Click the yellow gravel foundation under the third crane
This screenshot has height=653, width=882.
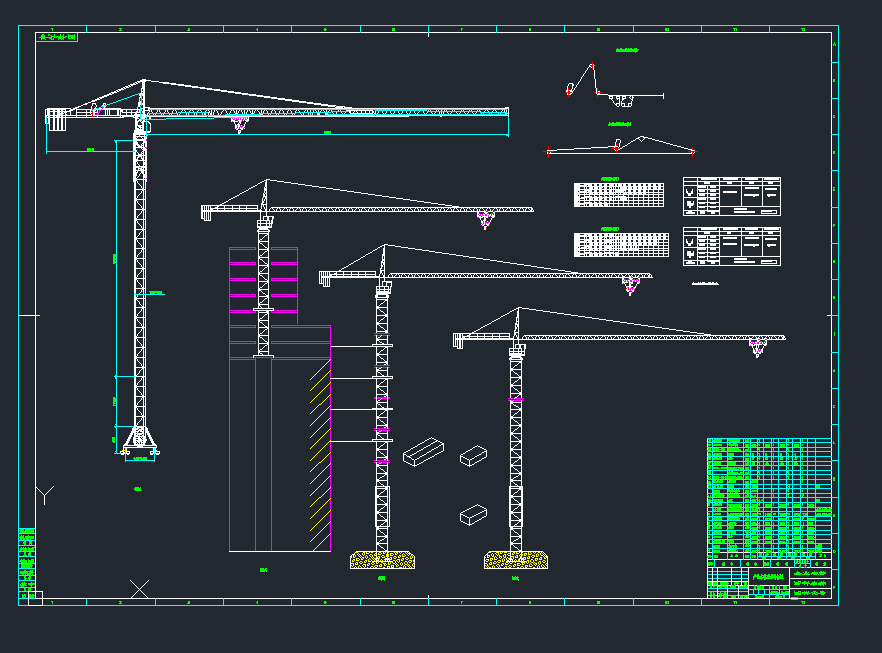(x=382, y=560)
